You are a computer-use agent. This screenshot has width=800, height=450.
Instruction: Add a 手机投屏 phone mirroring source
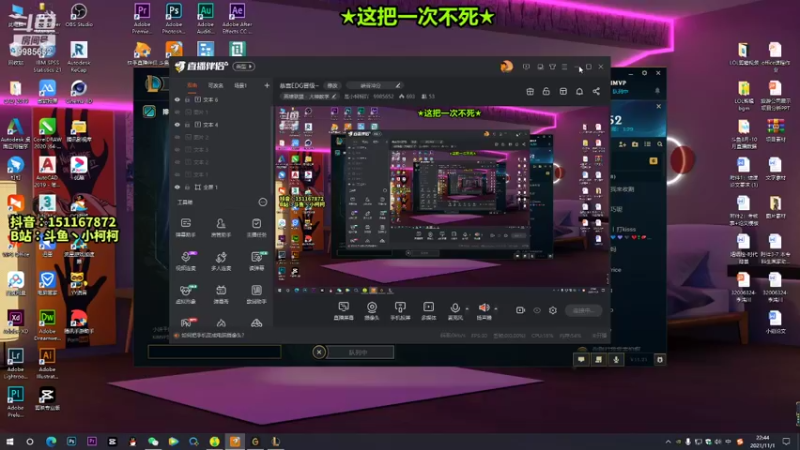(x=400, y=310)
